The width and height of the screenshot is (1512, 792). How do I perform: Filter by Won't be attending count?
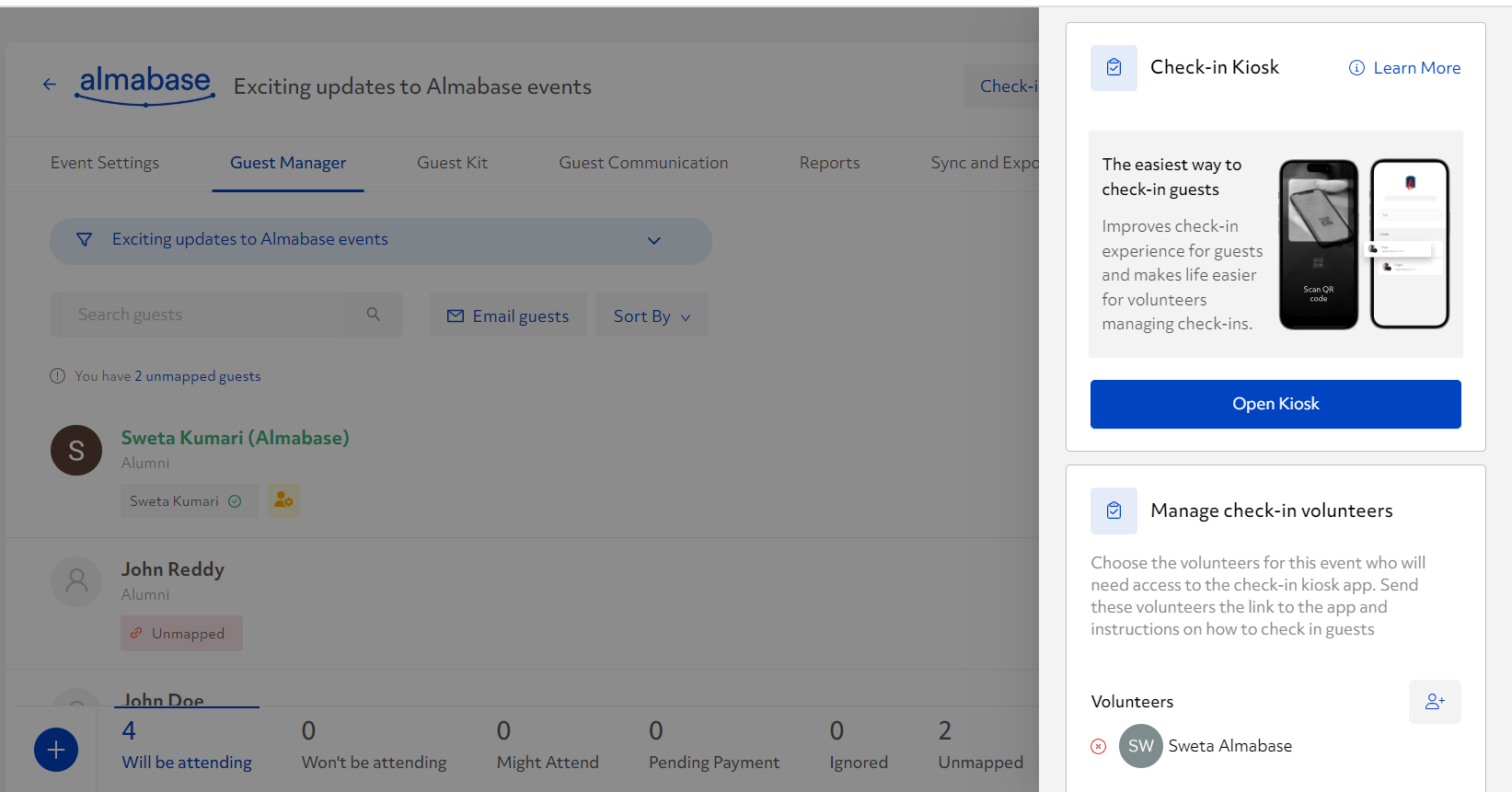tap(374, 747)
